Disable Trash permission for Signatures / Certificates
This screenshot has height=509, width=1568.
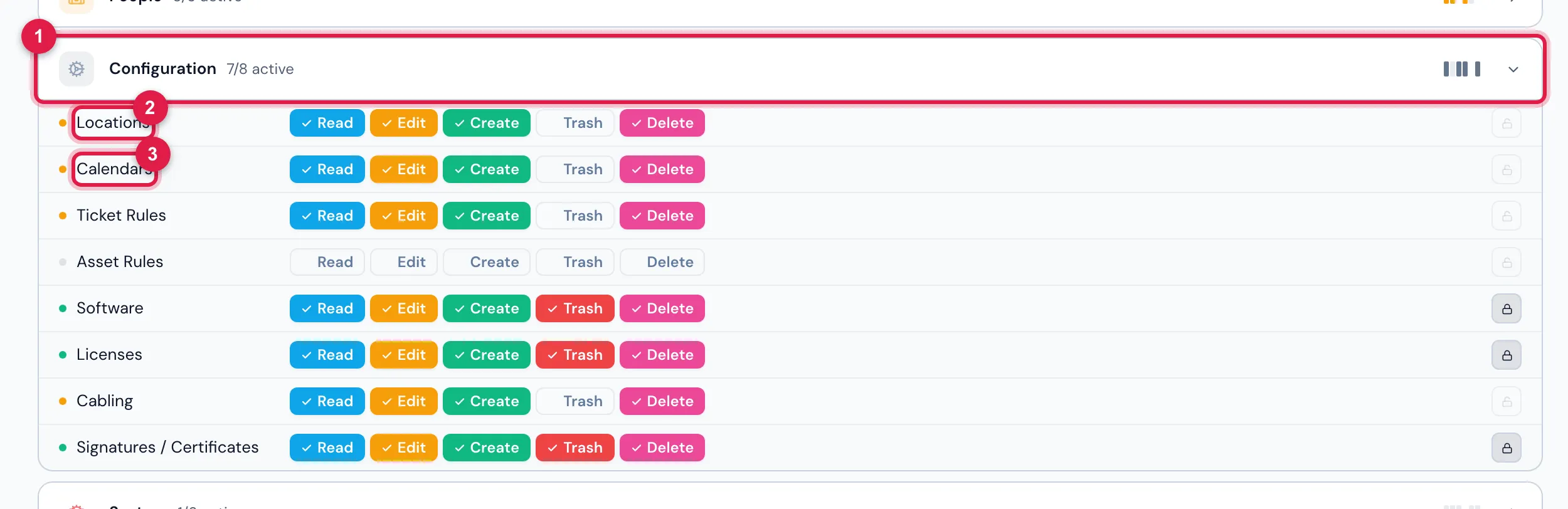575,448
